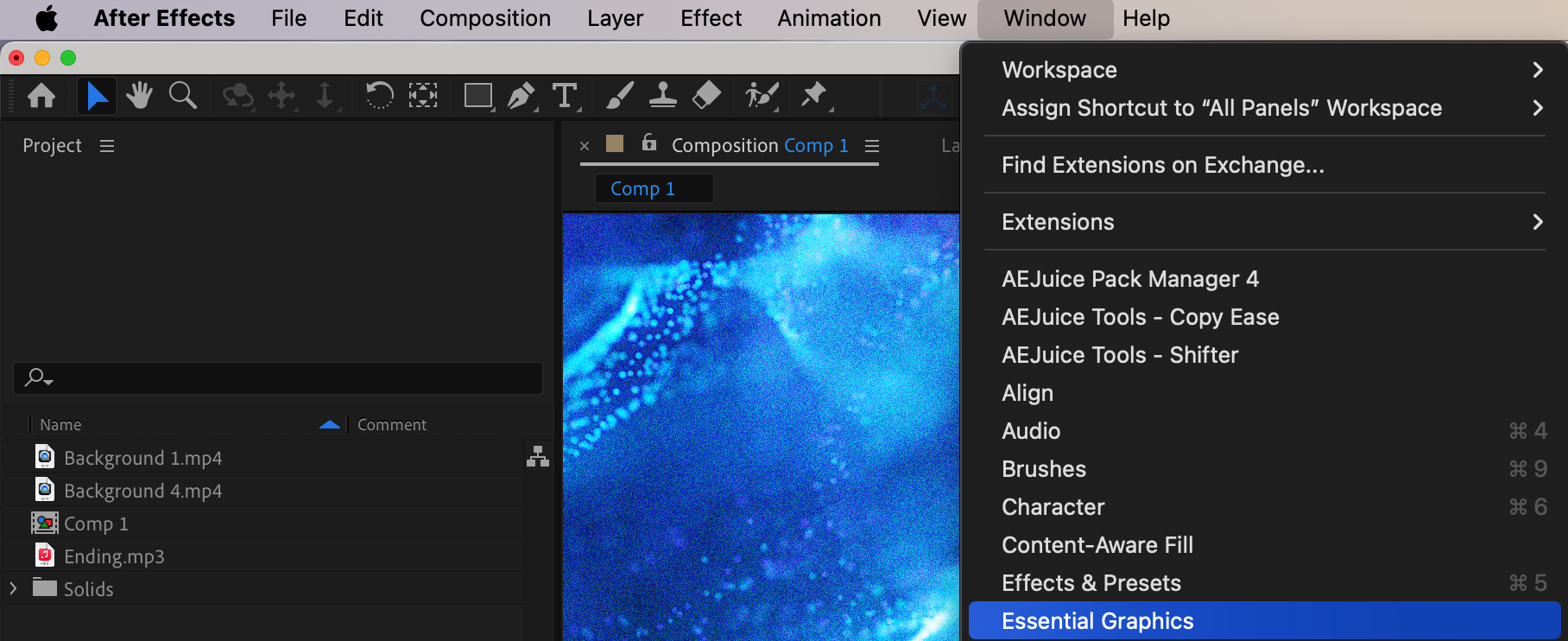1568x641 pixels.
Task: Select the Horizontal Type tool
Action: coord(565,95)
